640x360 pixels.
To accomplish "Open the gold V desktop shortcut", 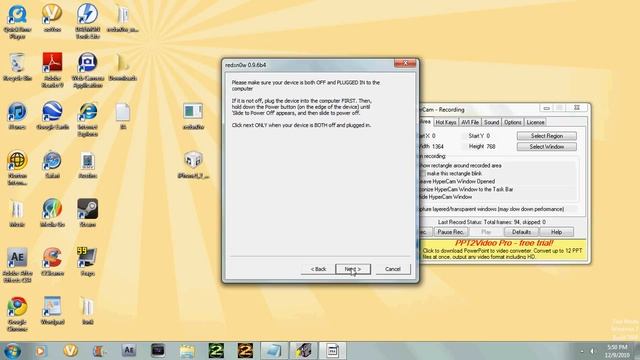I will coord(52,19).
